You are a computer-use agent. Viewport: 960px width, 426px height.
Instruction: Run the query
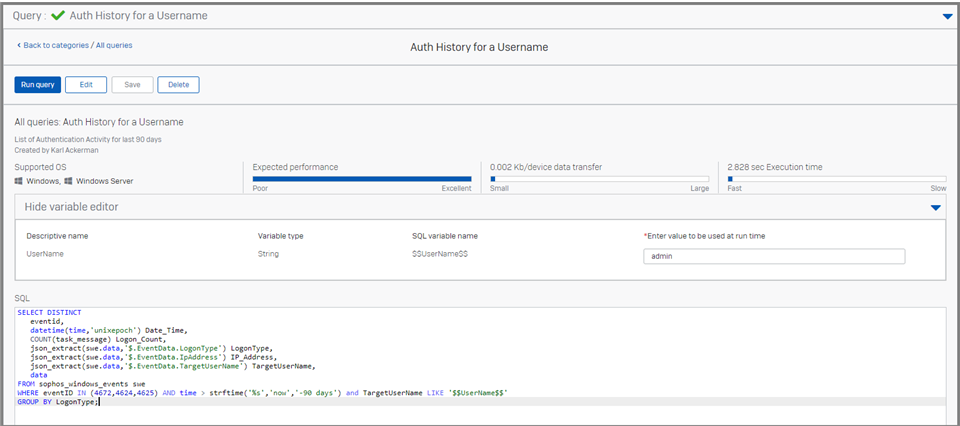point(37,84)
